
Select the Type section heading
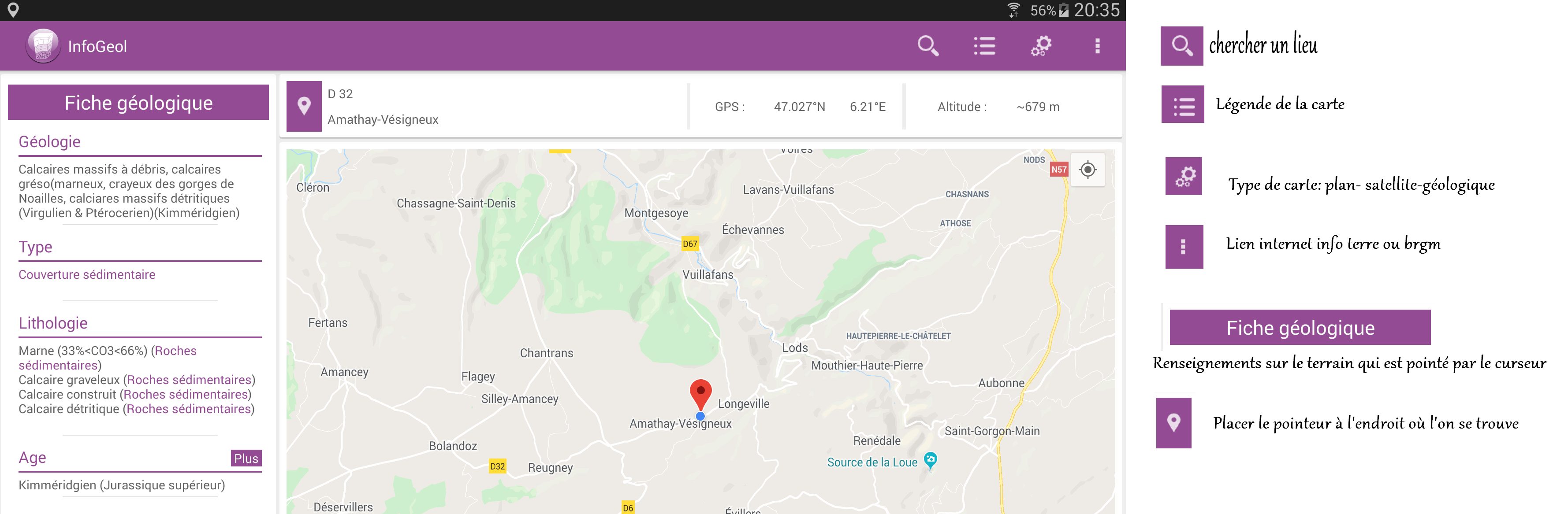35,247
